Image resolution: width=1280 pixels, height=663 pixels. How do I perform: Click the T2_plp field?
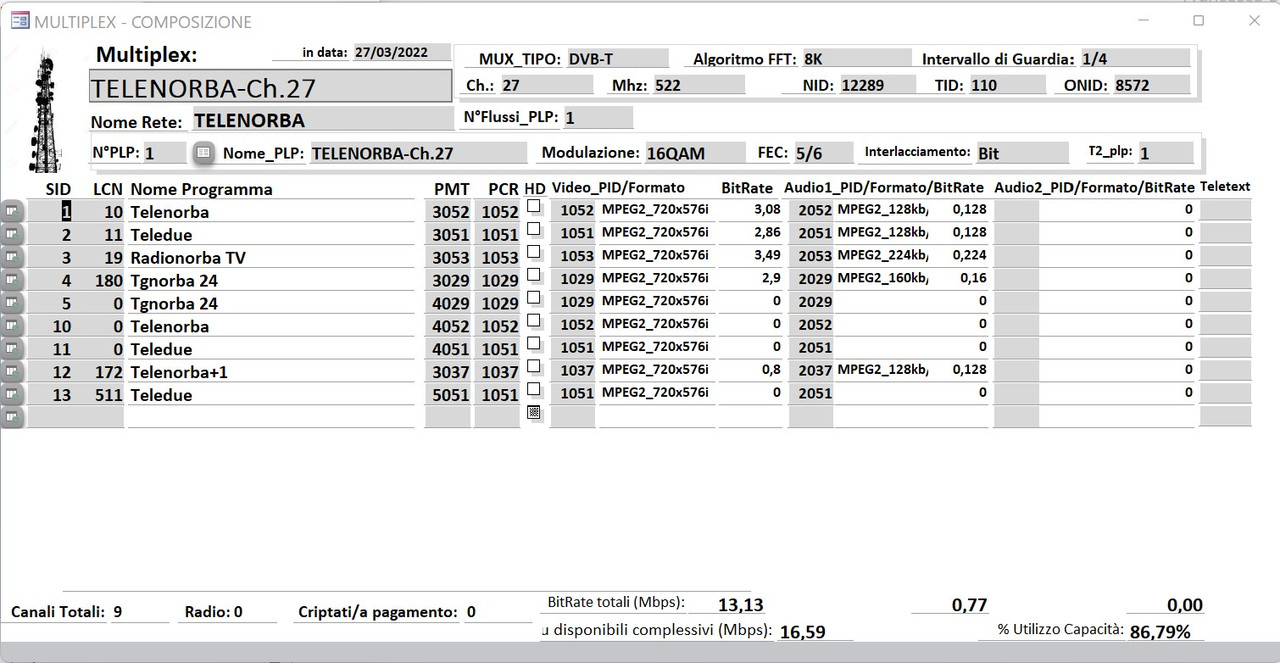click(1165, 153)
